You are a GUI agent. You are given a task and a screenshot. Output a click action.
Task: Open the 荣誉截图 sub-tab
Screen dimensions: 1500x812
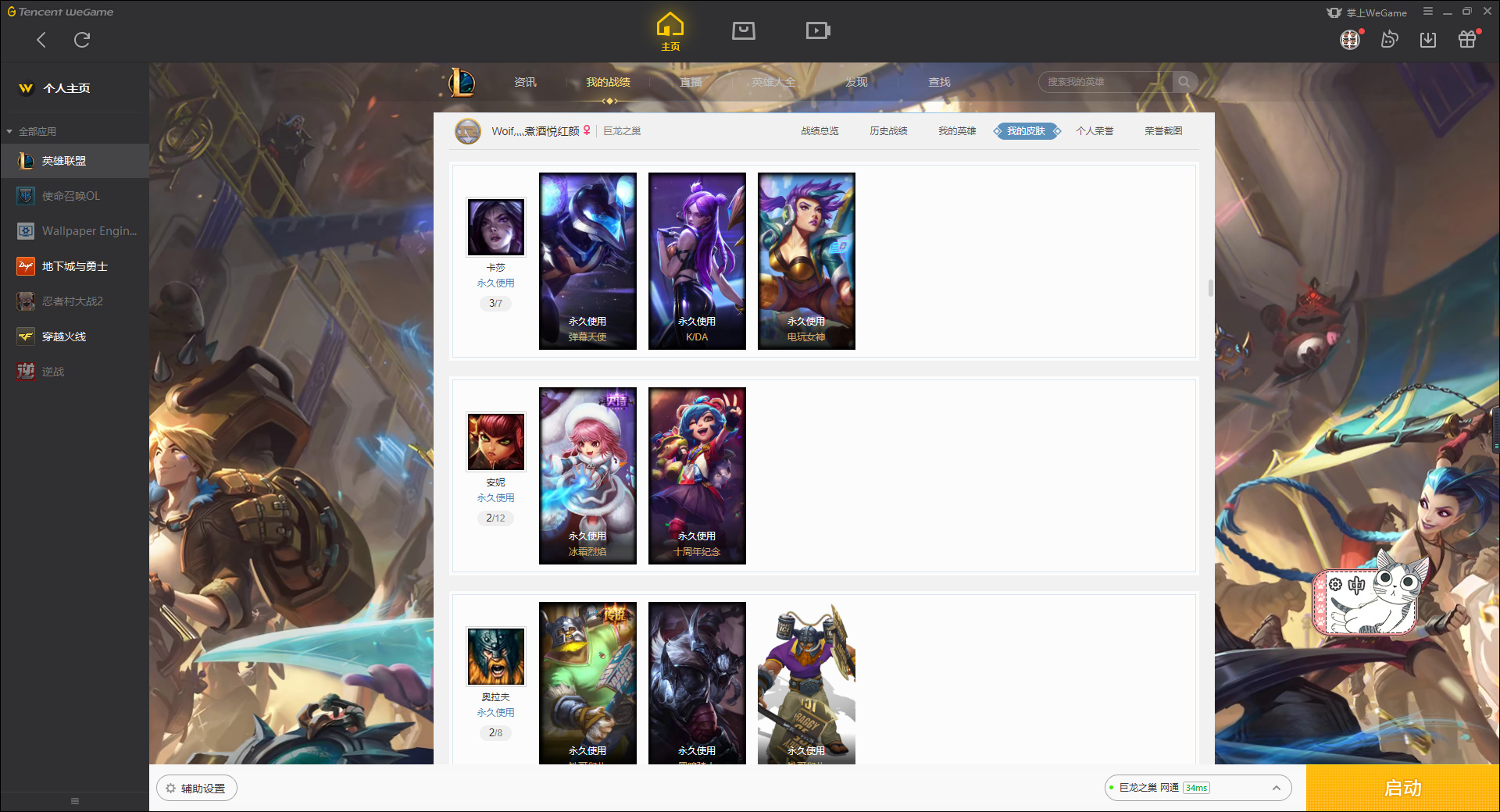coord(1163,131)
